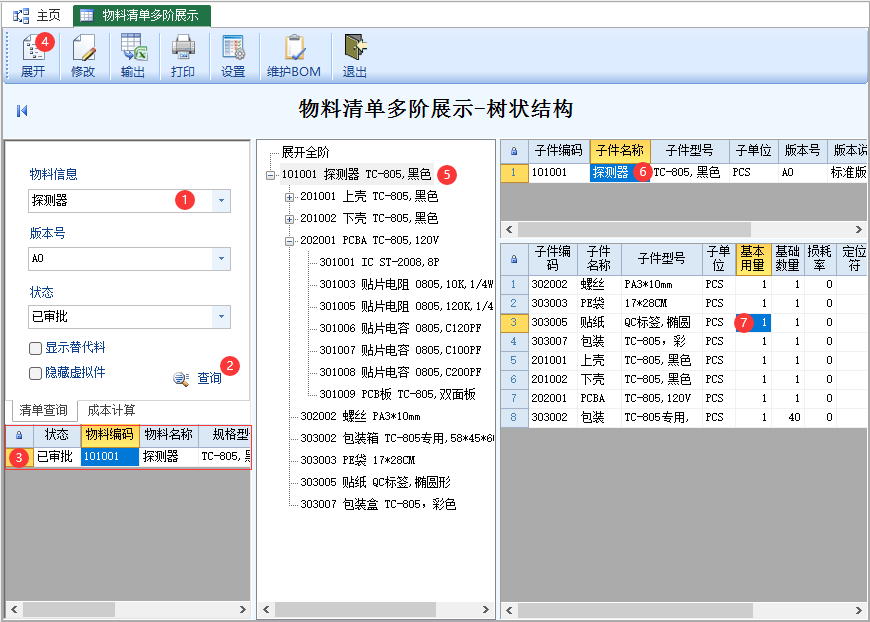Image resolution: width=870 pixels, height=622 pixels.
Task: Open the 设置 settings icon
Action: (233, 48)
